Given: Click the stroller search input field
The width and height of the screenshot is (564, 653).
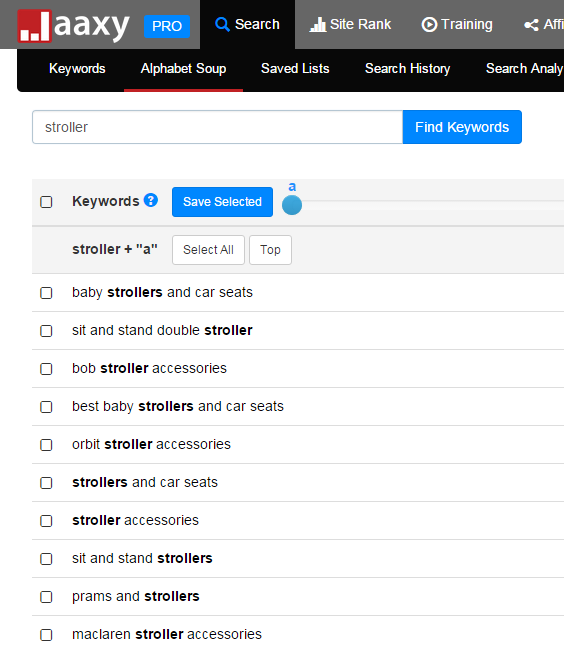Looking at the screenshot, I should [x=217, y=127].
